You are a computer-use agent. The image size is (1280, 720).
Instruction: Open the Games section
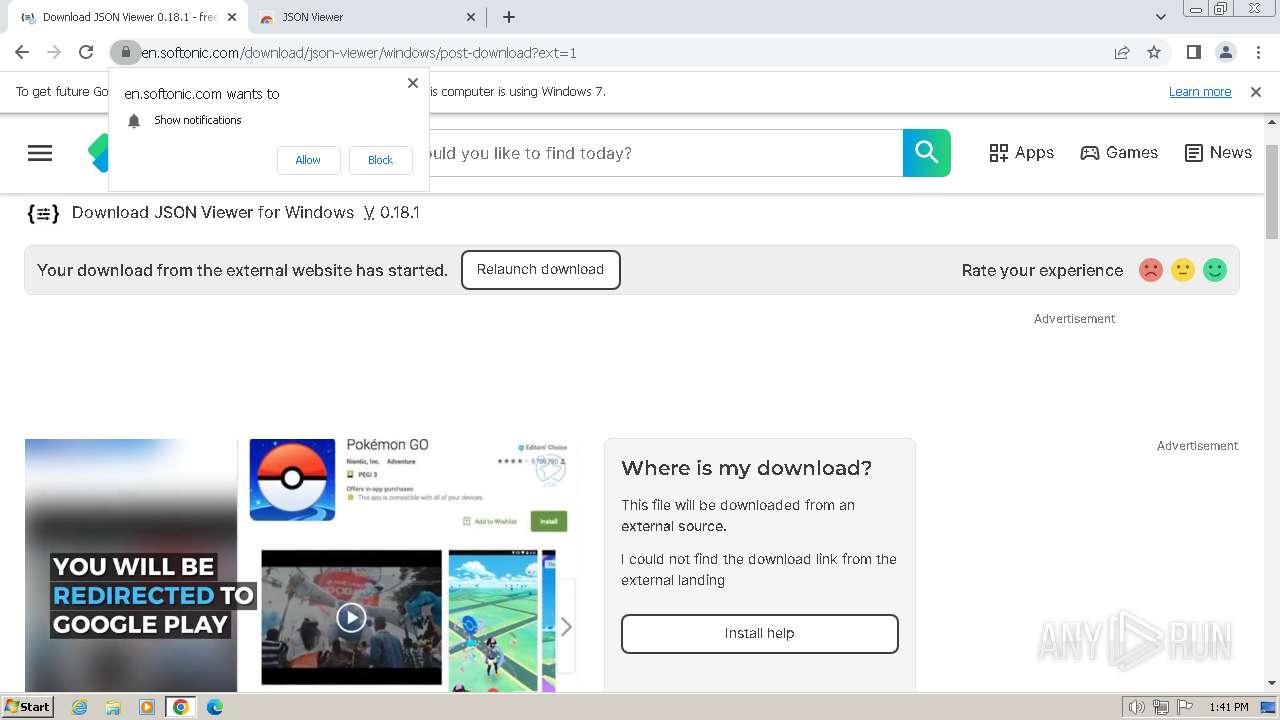pyautogui.click(x=1119, y=153)
